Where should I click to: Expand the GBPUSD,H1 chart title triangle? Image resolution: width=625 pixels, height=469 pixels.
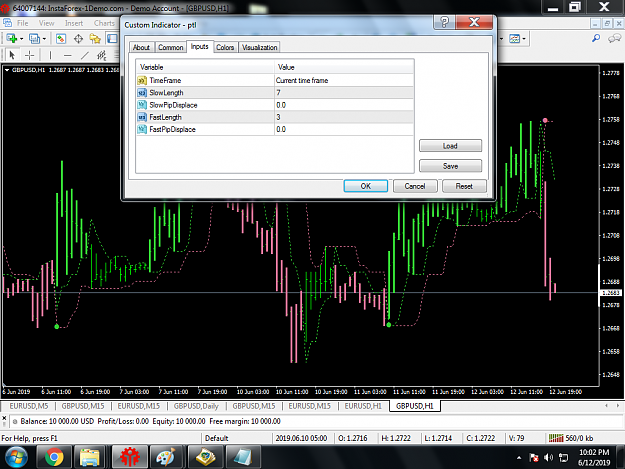(x=7, y=70)
